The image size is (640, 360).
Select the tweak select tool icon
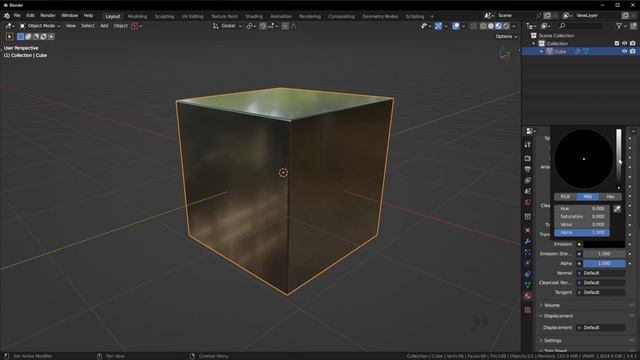(x=9, y=37)
